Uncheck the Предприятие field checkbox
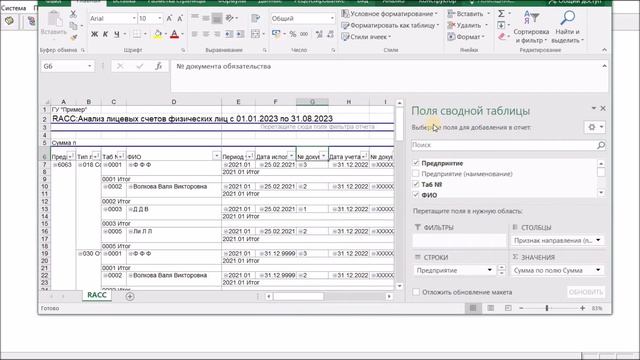Image resolution: width=640 pixels, height=360 pixels. coord(416,163)
